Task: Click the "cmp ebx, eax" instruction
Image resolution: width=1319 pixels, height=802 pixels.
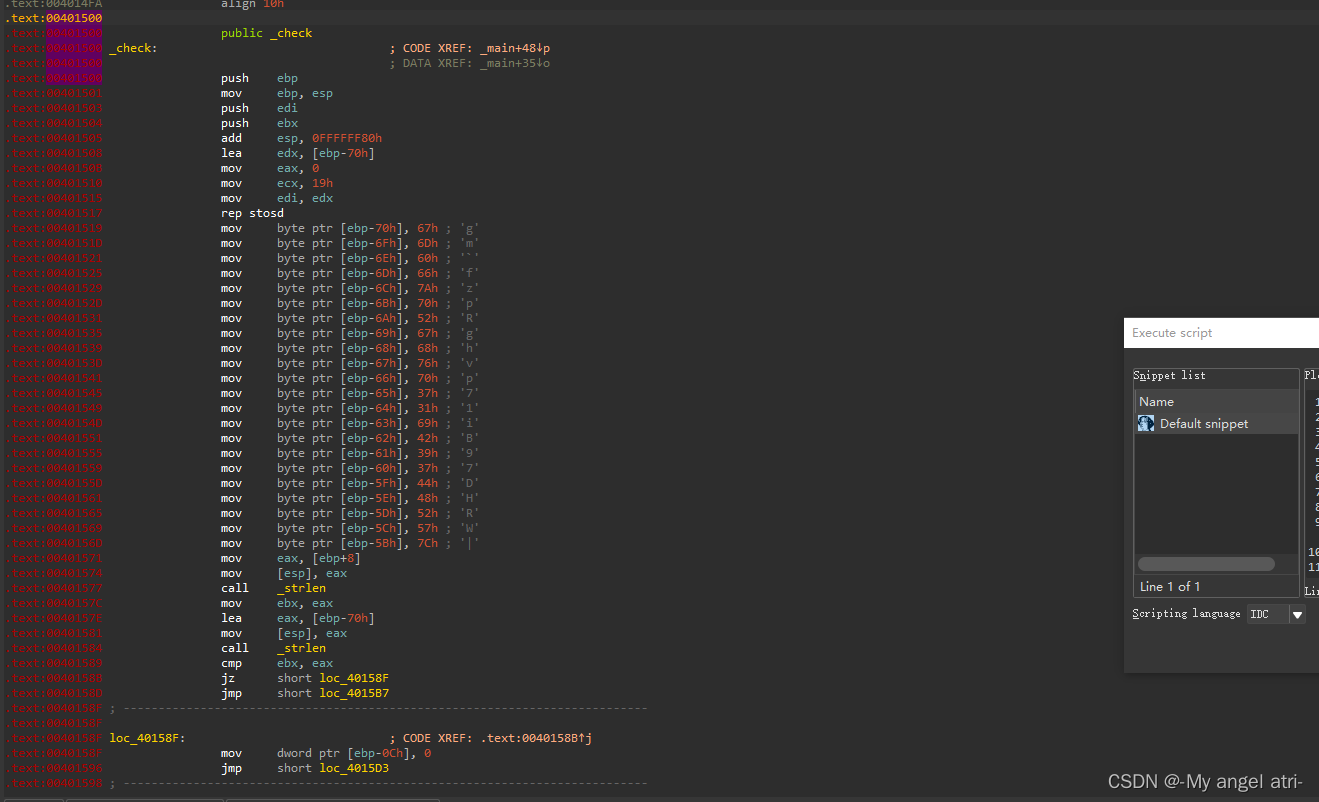Action: click(x=277, y=663)
